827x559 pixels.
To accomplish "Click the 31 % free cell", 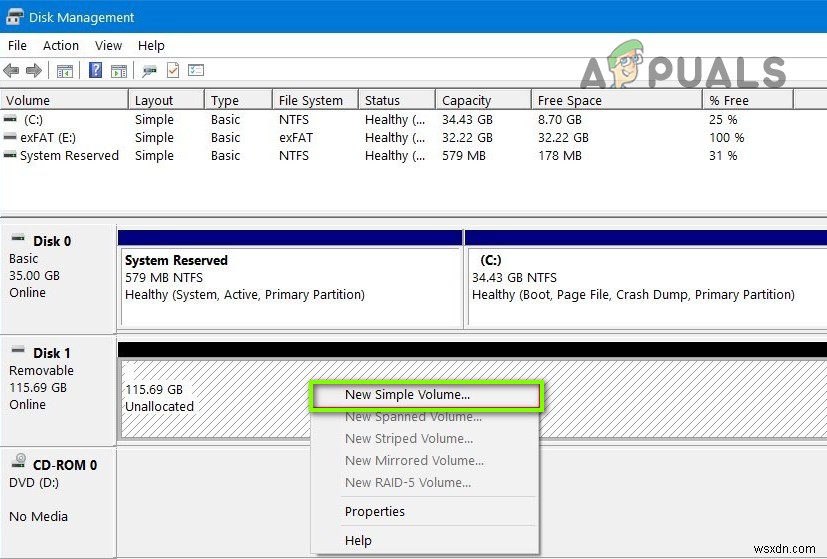I will (723, 156).
